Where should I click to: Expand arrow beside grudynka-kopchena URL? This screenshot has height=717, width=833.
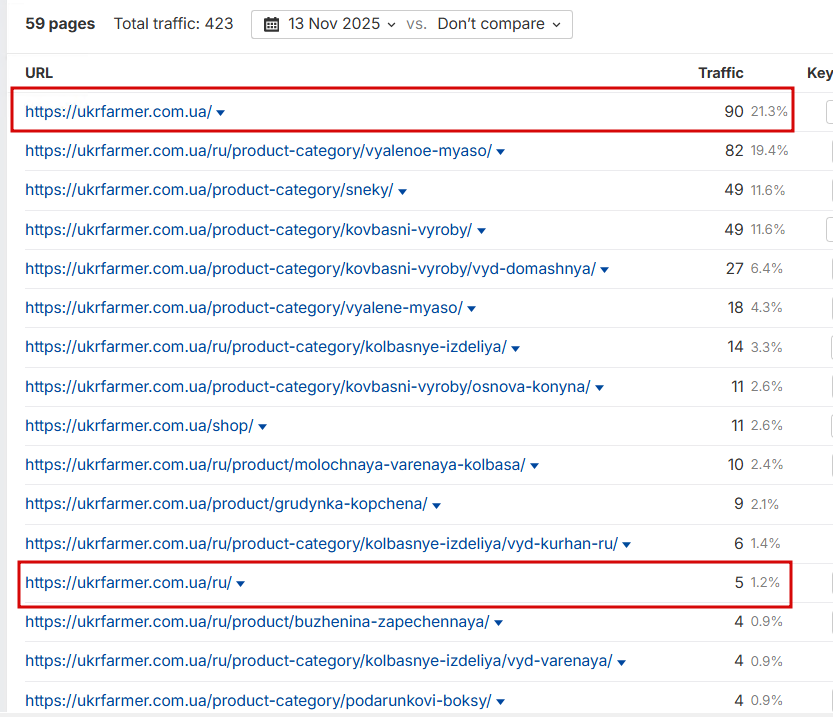[x=436, y=506]
